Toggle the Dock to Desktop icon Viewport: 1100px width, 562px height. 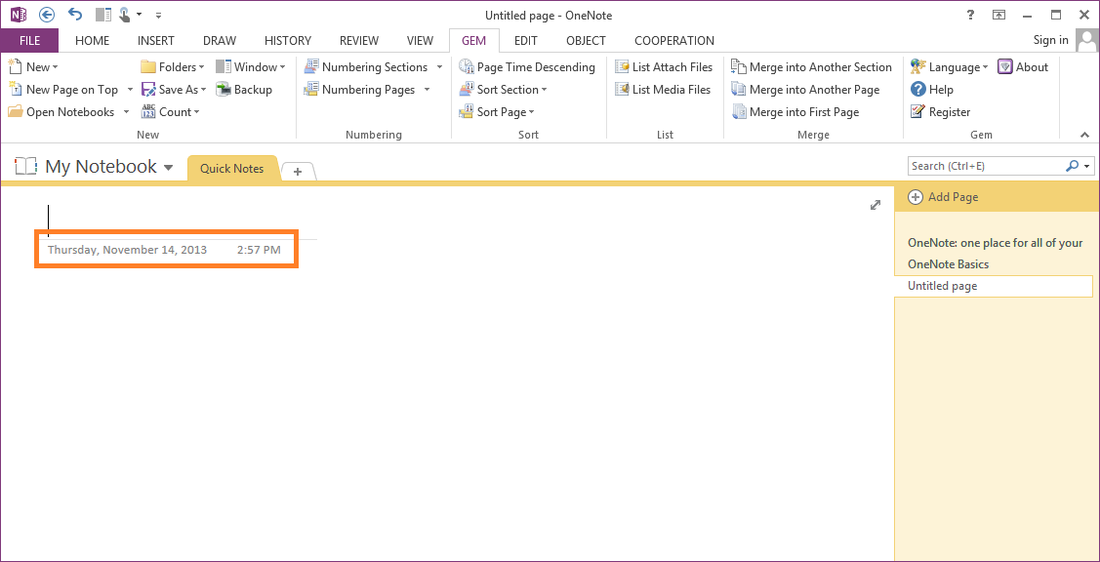pos(103,14)
